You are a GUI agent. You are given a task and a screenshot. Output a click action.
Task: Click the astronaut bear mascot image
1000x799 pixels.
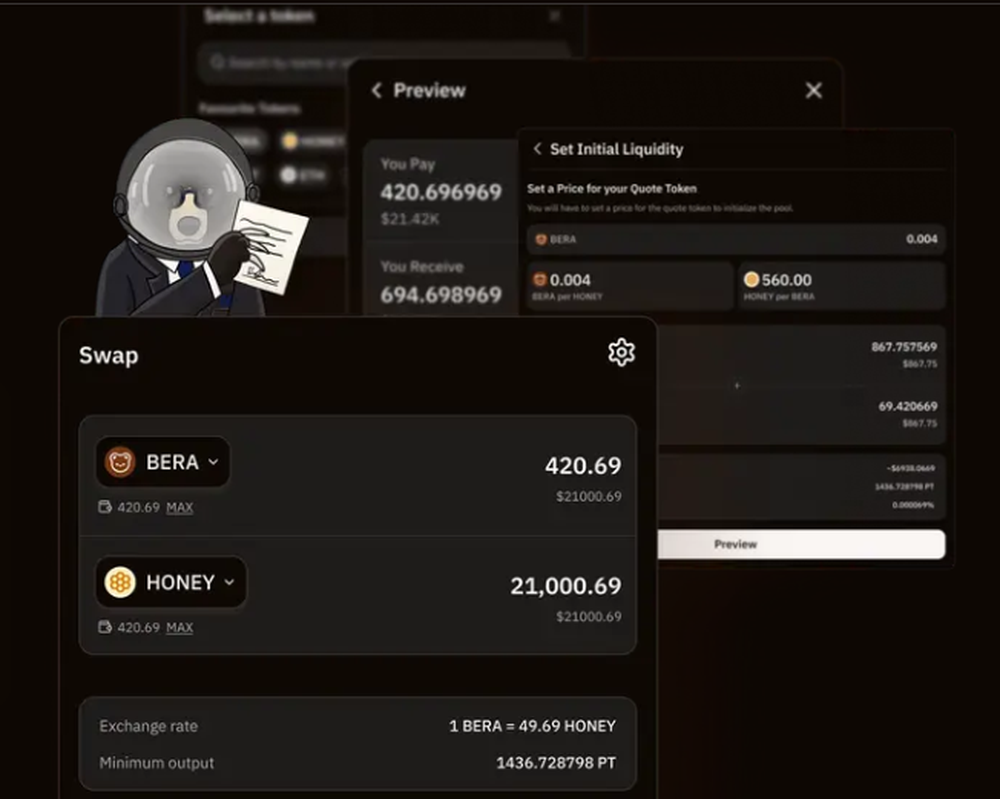pos(201,217)
